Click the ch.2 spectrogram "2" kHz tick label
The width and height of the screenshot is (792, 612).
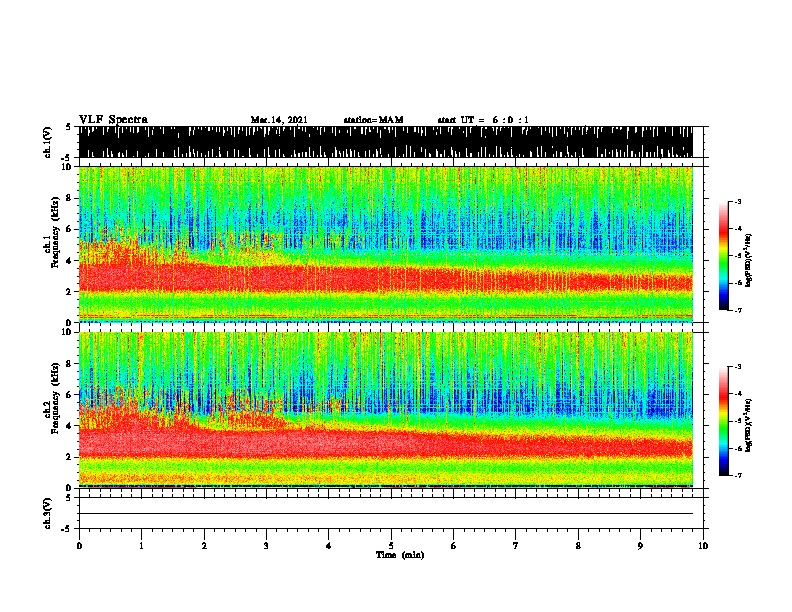pyautogui.click(x=70, y=457)
